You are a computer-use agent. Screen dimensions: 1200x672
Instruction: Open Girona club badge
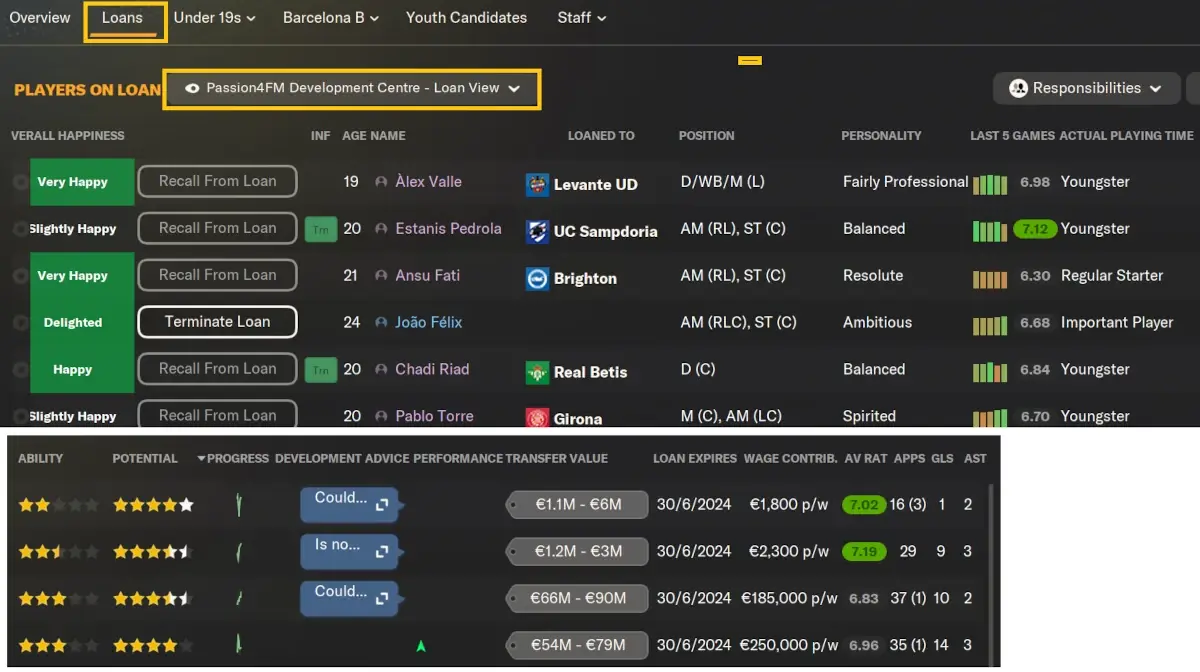[x=537, y=417]
